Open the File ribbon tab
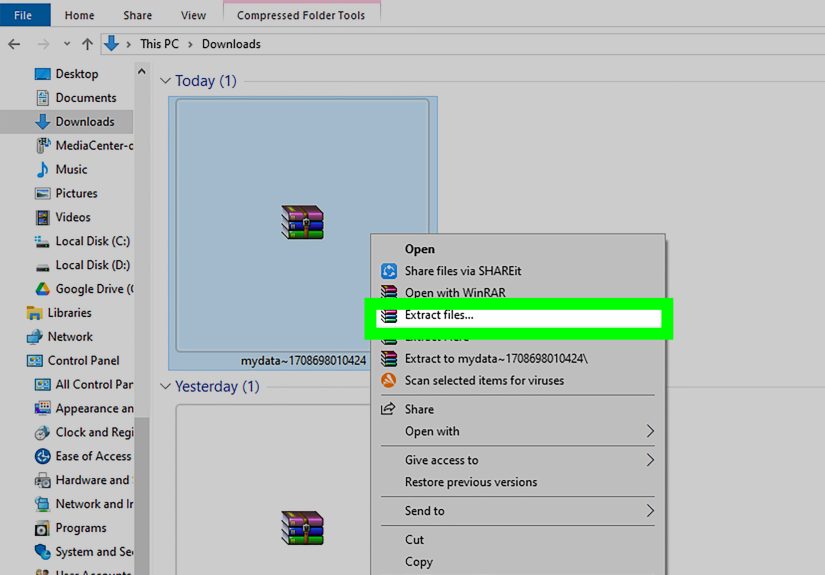 24,15
